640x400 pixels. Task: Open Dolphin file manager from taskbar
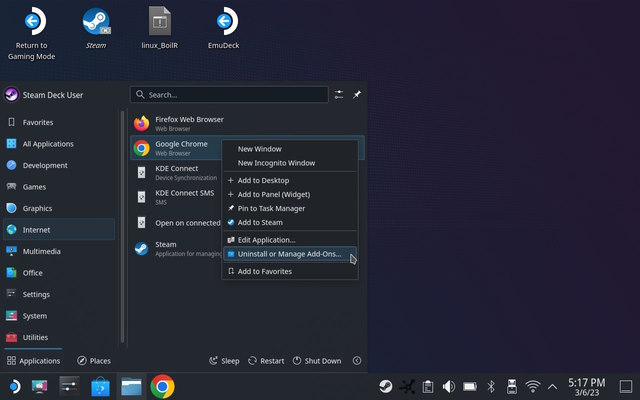coord(131,386)
